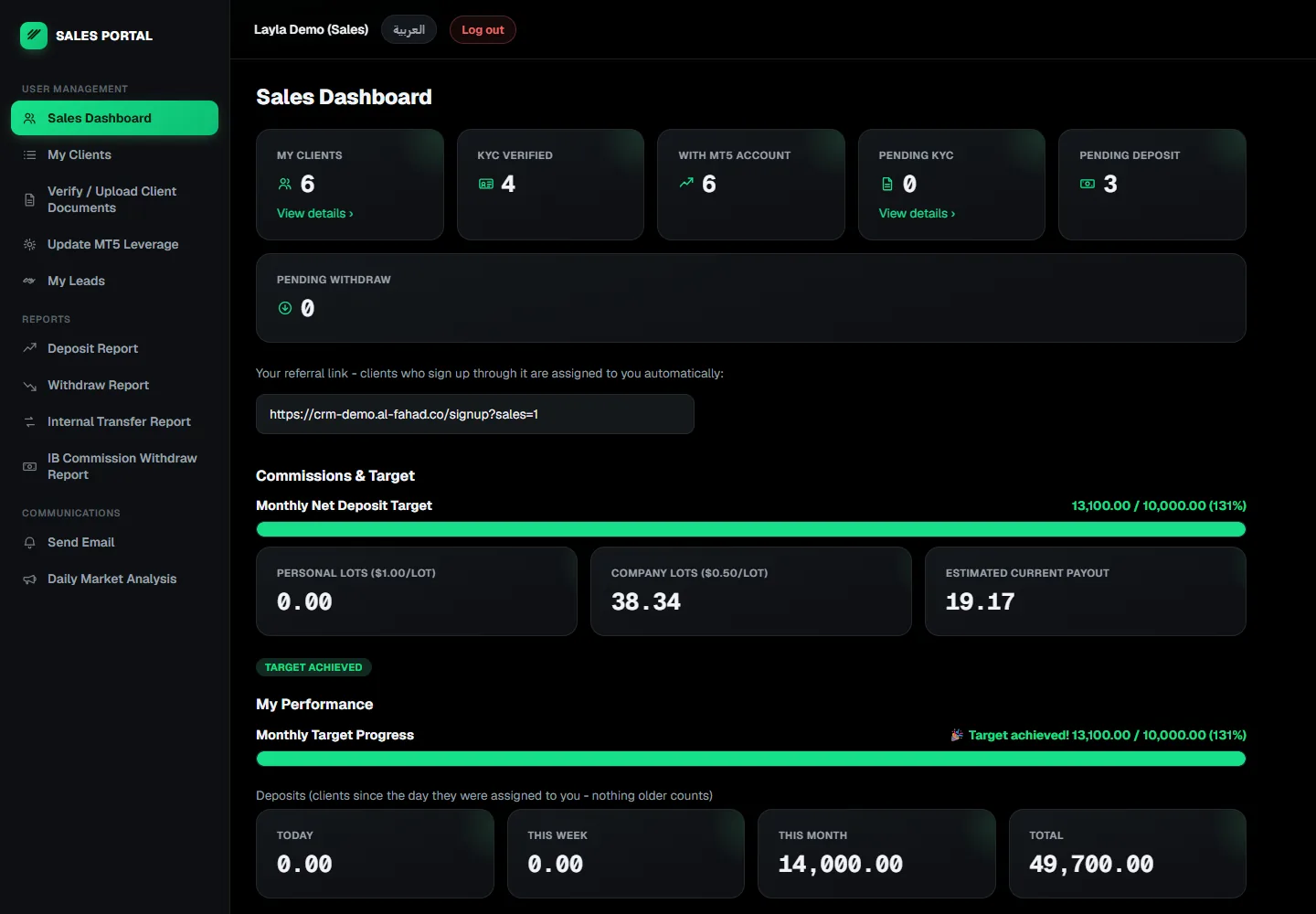Viewport: 1316px width, 914px height.
Task: Click the Monthly Target Progress bar
Action: coord(751,759)
